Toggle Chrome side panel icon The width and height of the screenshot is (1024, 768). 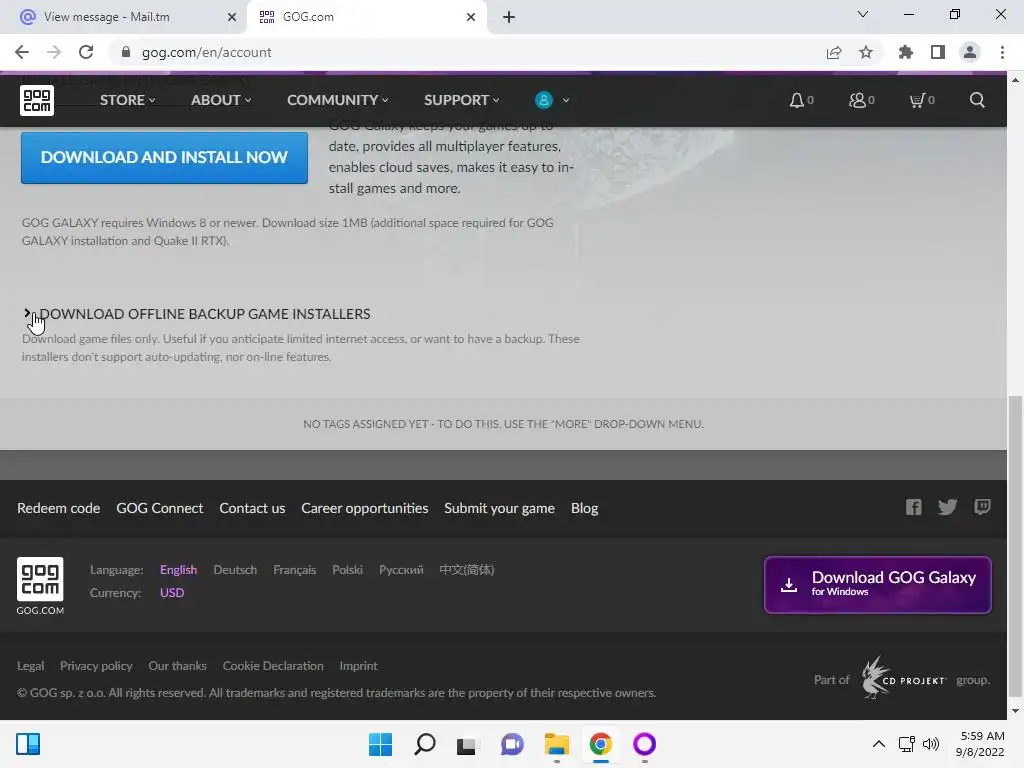coord(938,52)
